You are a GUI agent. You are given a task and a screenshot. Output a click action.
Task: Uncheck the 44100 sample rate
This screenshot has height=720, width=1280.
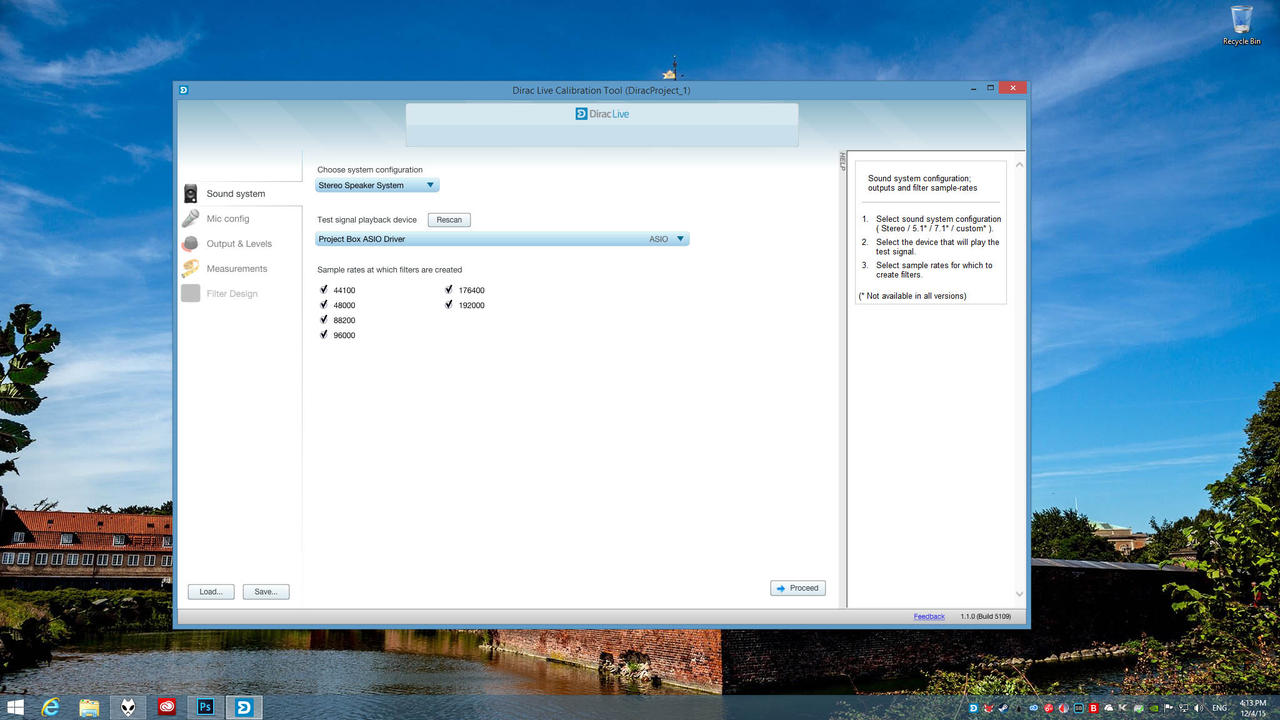click(324, 290)
